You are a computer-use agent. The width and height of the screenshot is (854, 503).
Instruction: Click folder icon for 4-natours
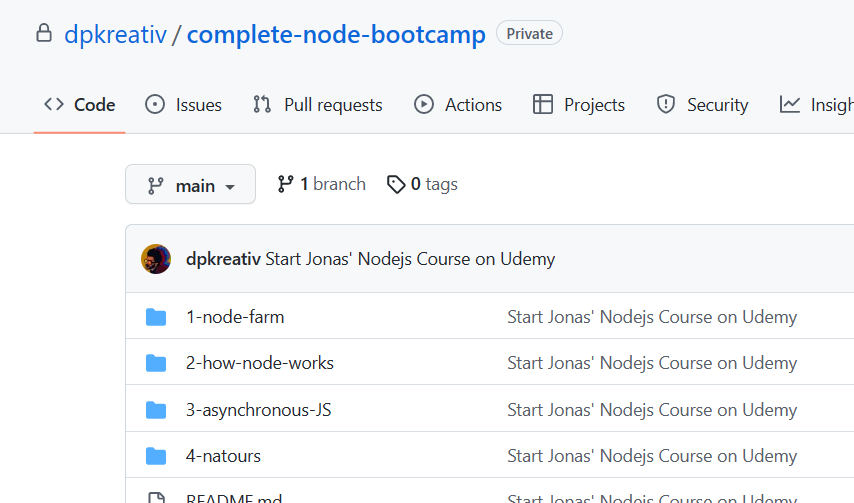(x=156, y=456)
